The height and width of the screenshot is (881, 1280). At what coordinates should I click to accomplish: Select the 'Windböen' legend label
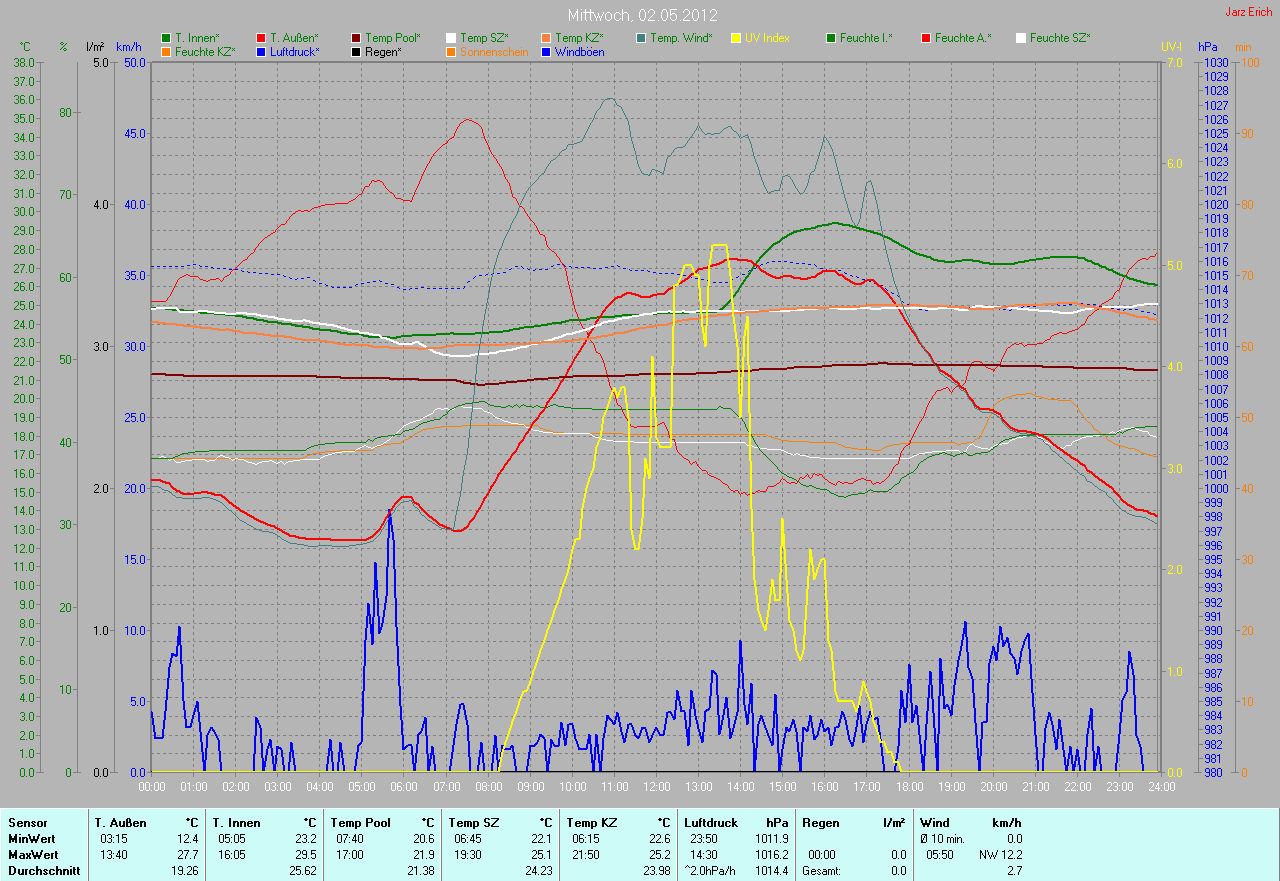pyautogui.click(x=579, y=51)
